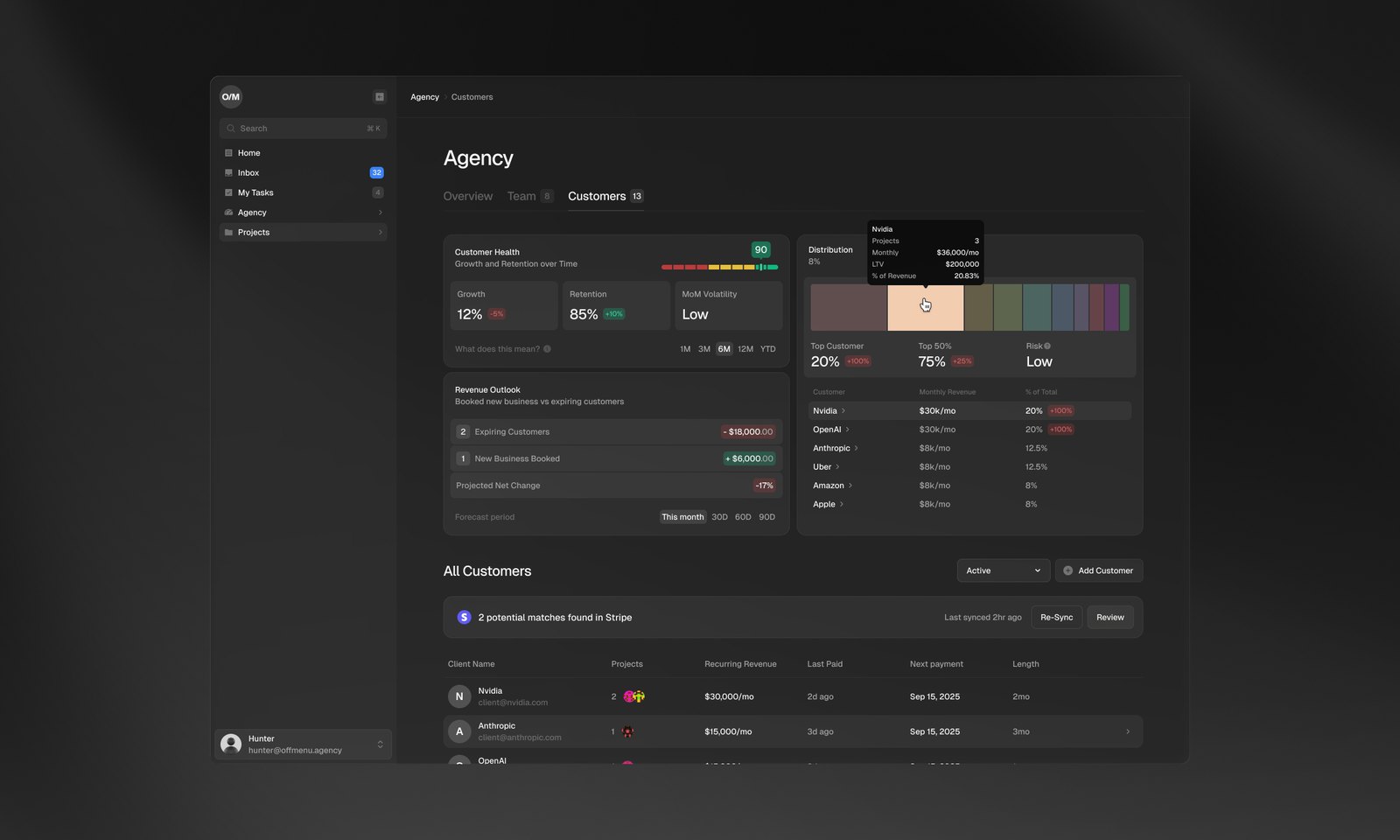Screen dimensions: 1400x840
Task: Click Anthropic's A avatar in customer table
Action: tap(459, 731)
